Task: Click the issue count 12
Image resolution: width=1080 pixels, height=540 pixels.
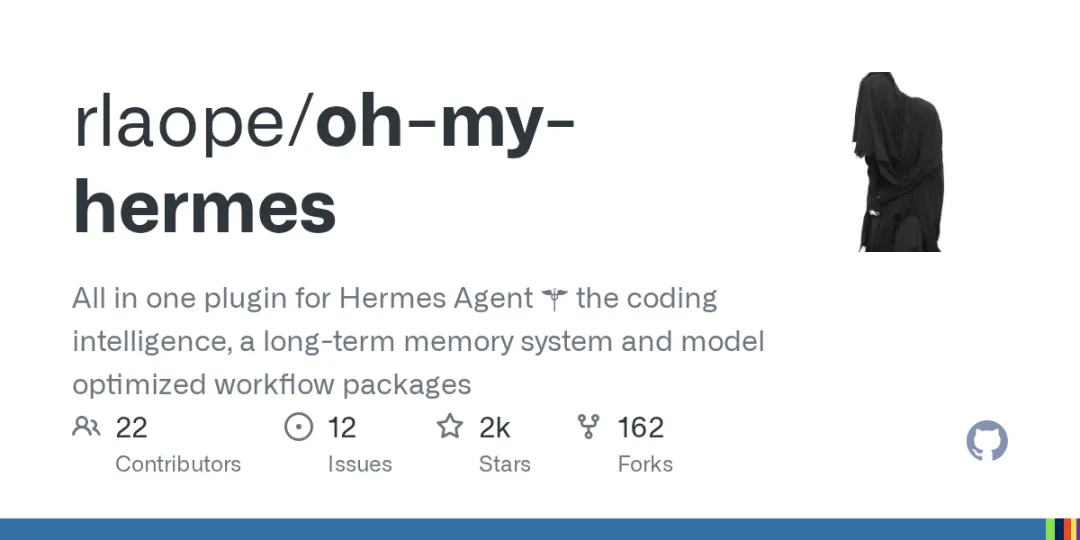Action: click(x=342, y=428)
